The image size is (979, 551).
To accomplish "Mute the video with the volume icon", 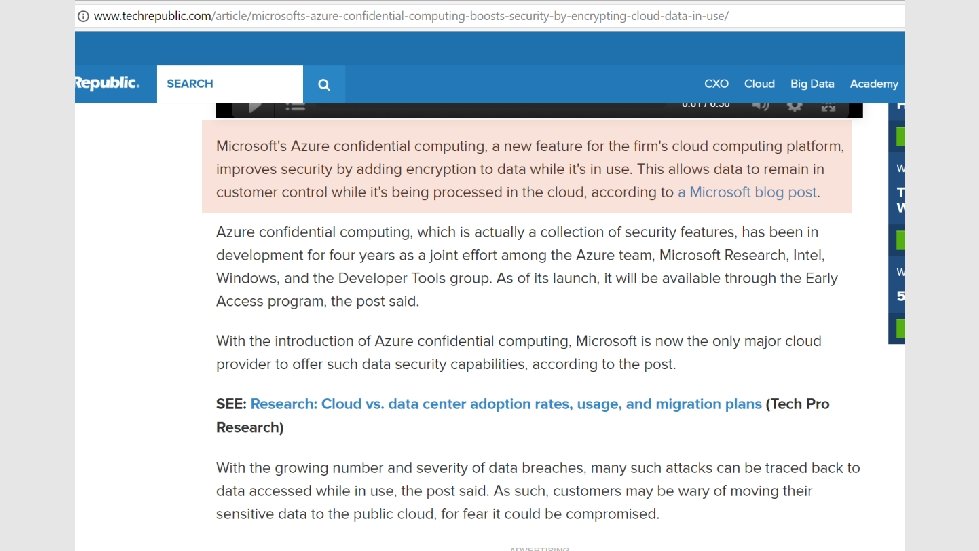I will (x=760, y=107).
